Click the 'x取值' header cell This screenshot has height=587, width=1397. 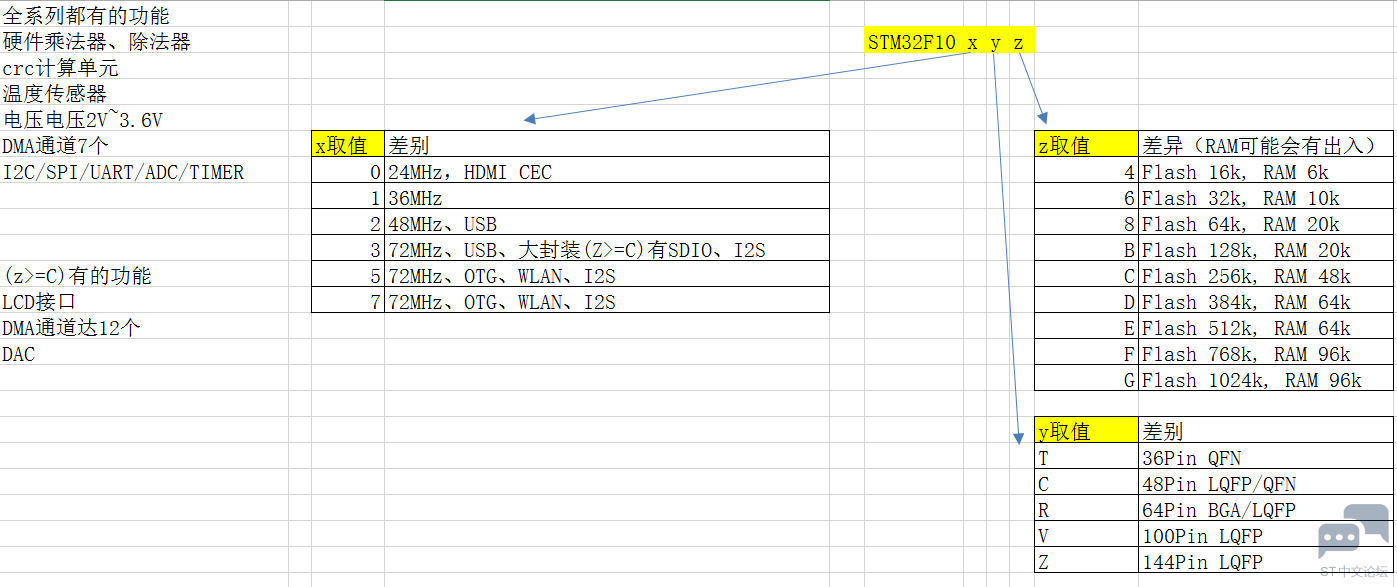[348, 145]
